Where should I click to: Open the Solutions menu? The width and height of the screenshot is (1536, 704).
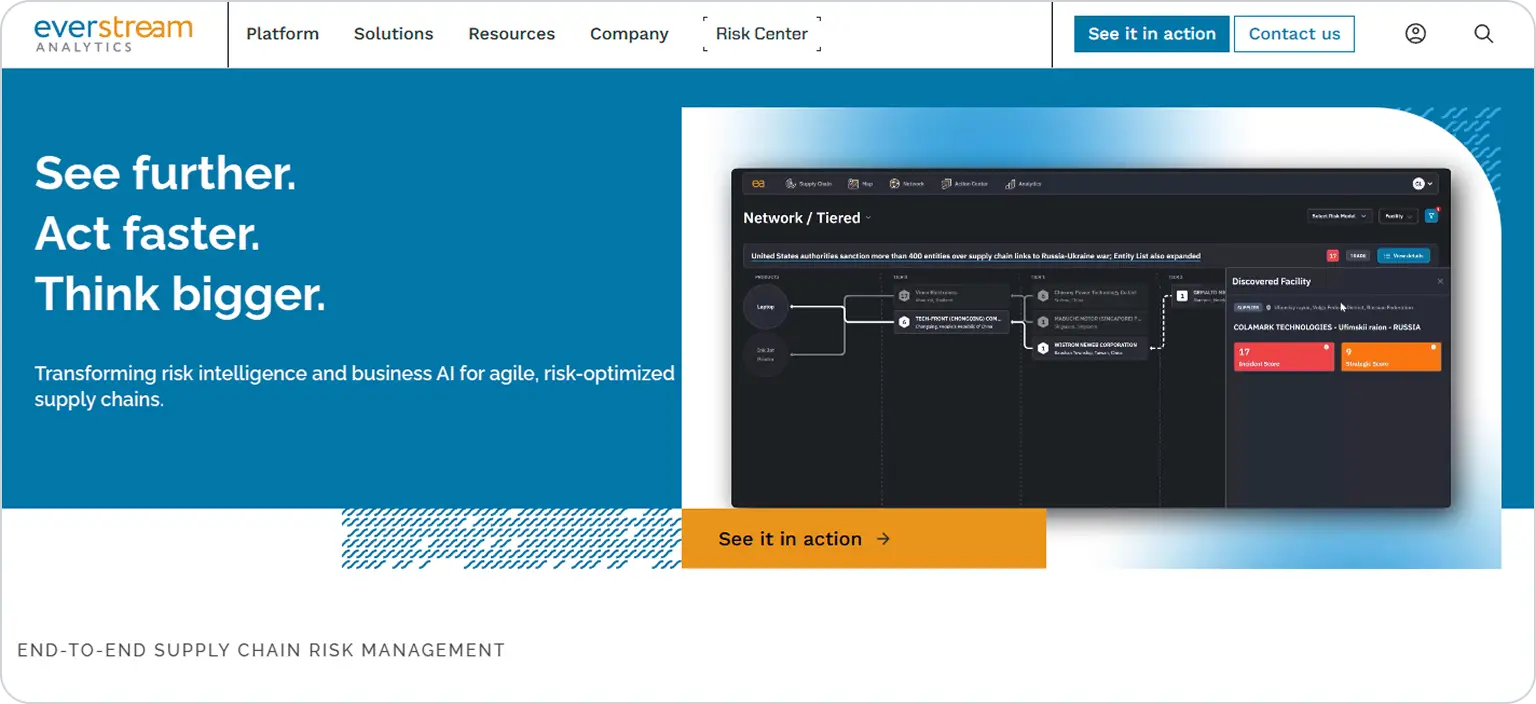(x=393, y=34)
